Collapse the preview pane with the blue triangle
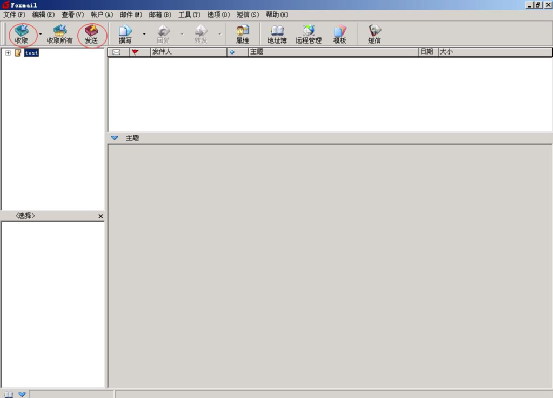 coord(115,138)
